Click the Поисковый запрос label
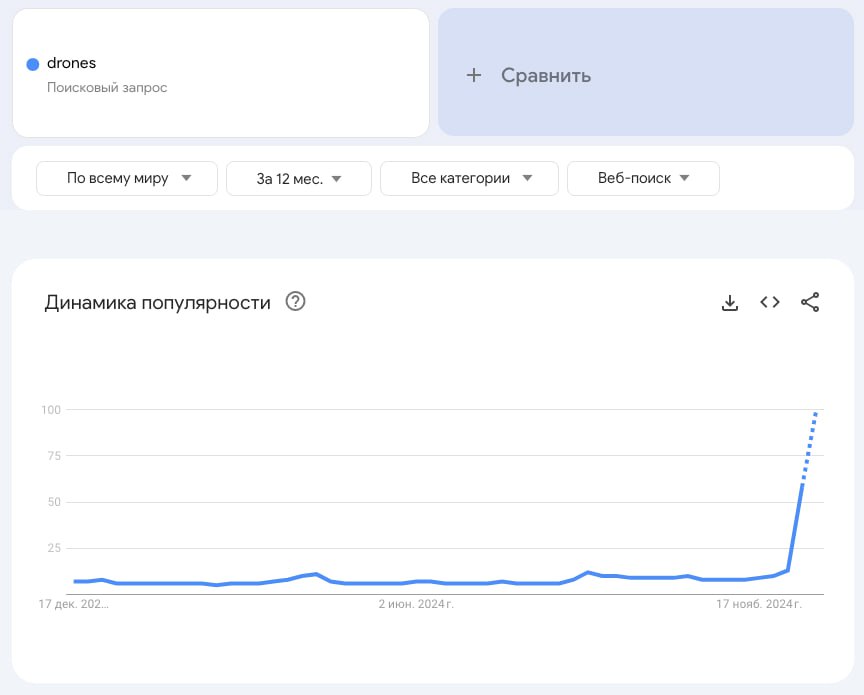 tap(107, 88)
